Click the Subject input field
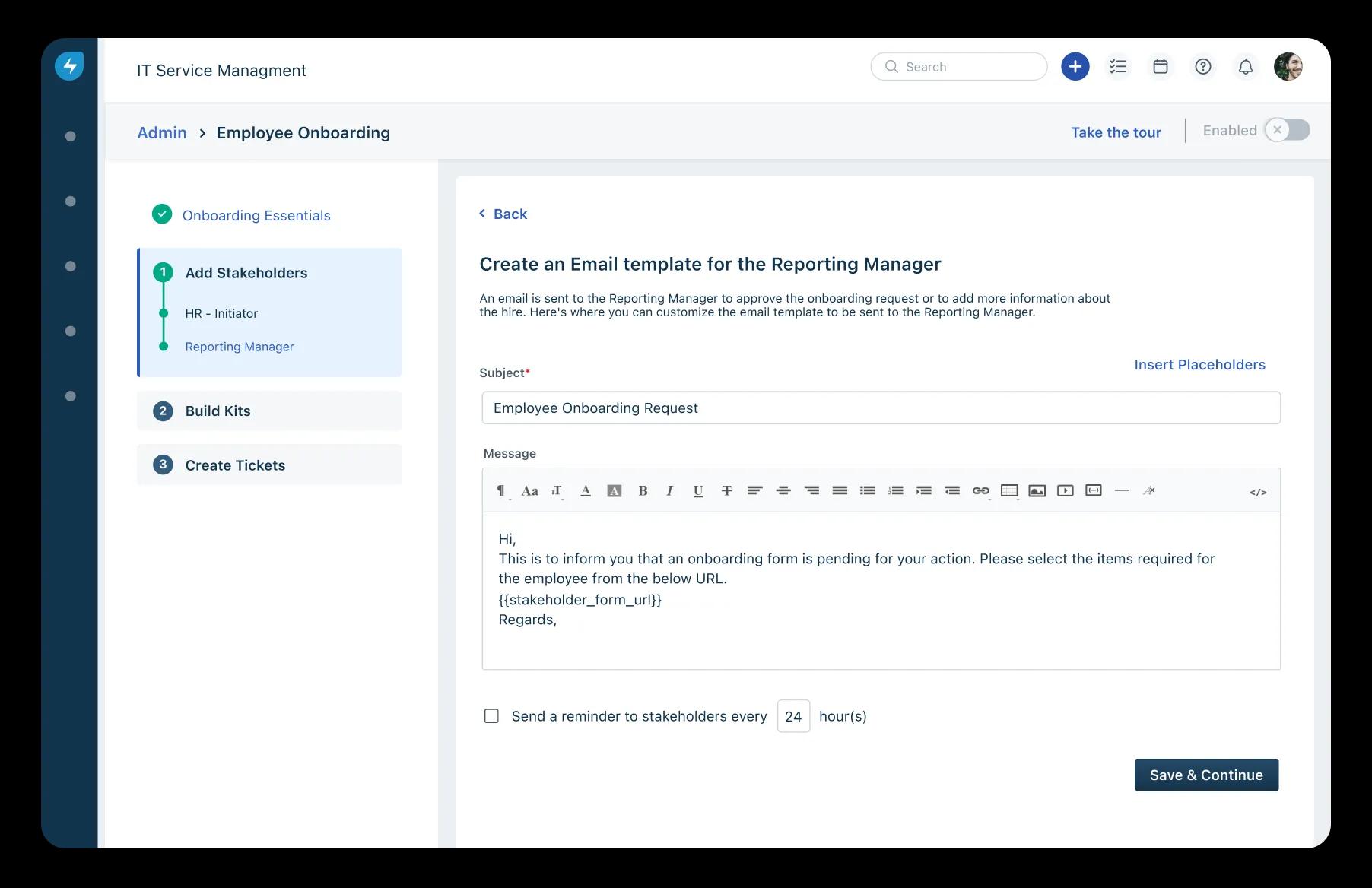 tap(881, 408)
